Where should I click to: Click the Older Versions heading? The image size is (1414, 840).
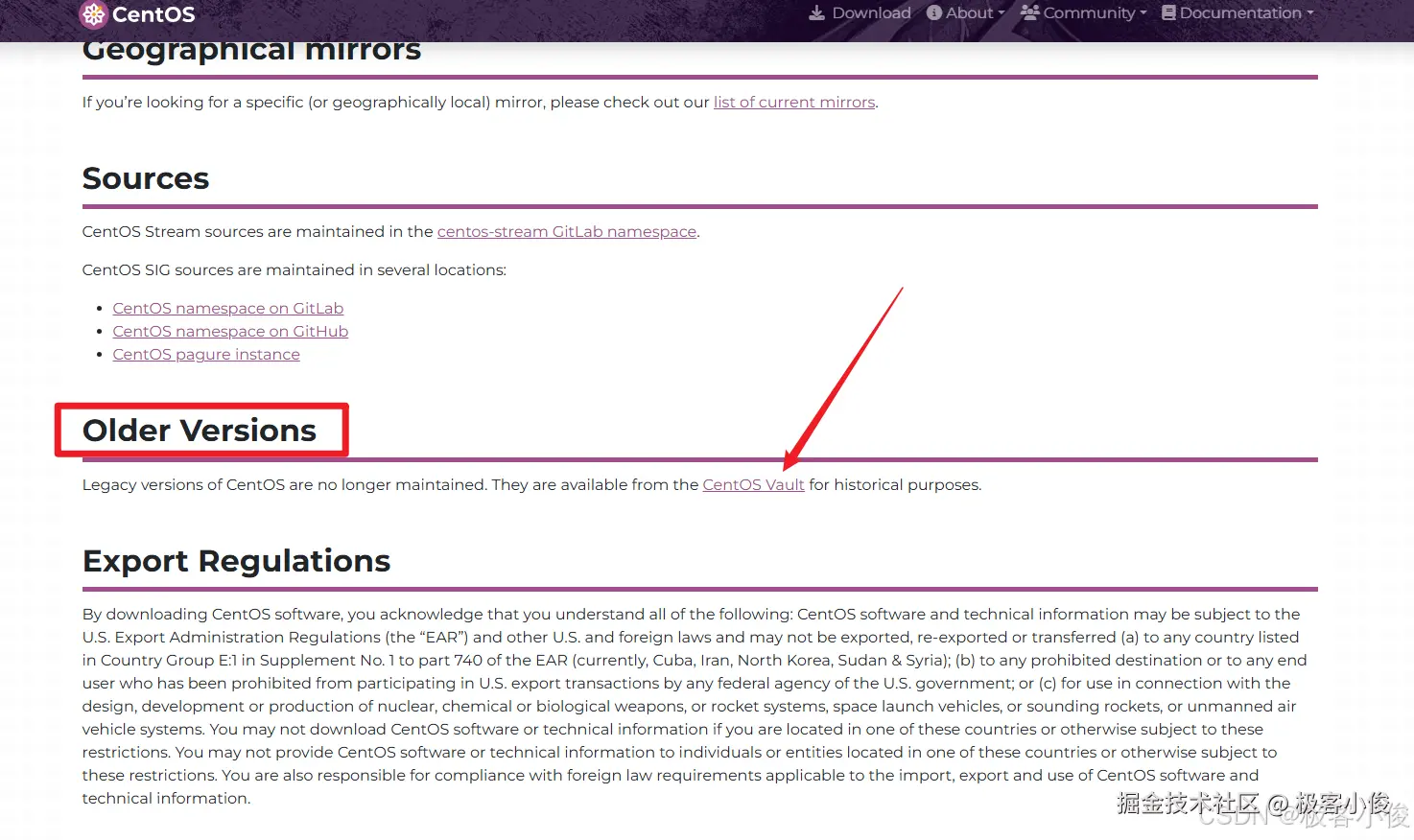pos(200,431)
